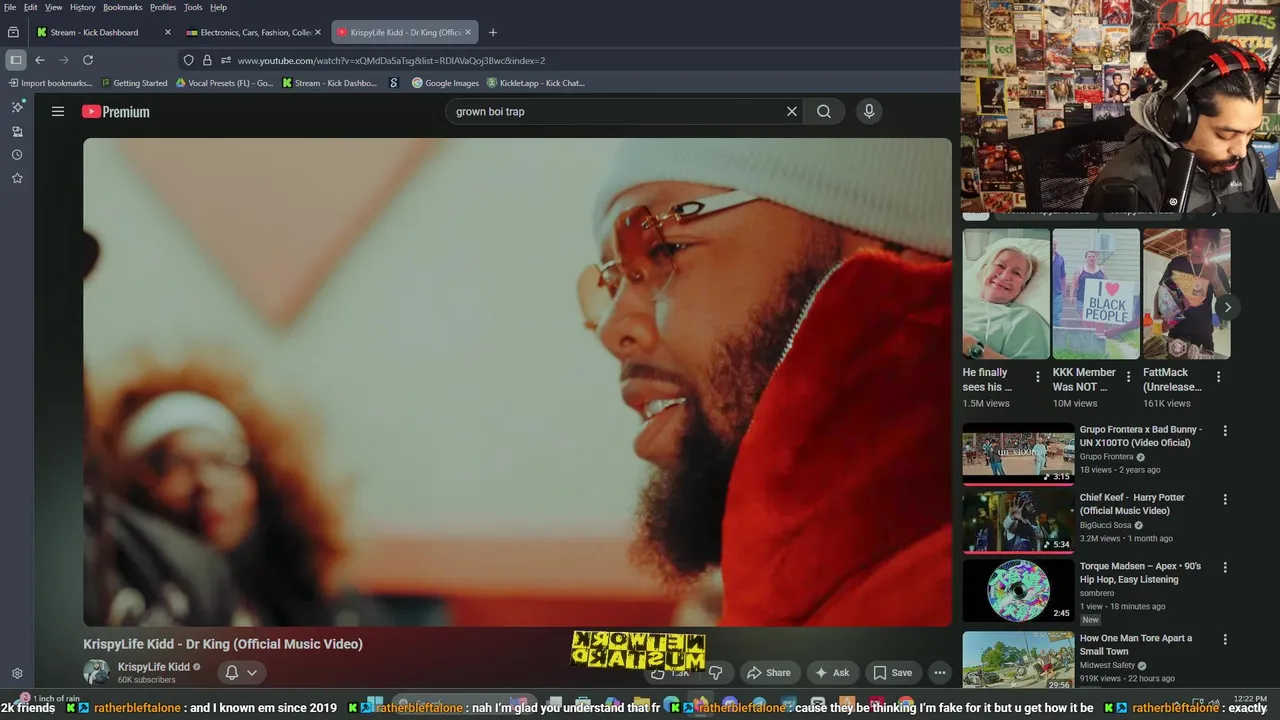Screen dimensions: 1280x720
Task: Open the Import bookmarks bookmark
Action: [x=50, y=83]
